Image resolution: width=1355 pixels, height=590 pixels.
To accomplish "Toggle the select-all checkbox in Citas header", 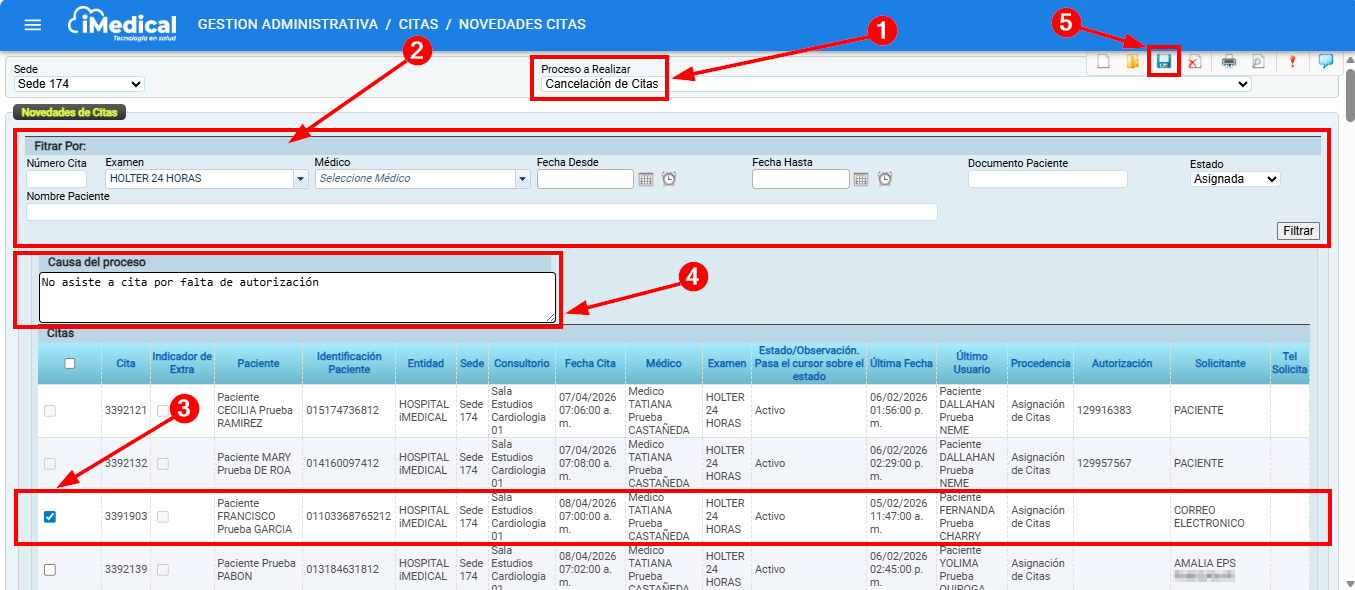I will coord(70,364).
